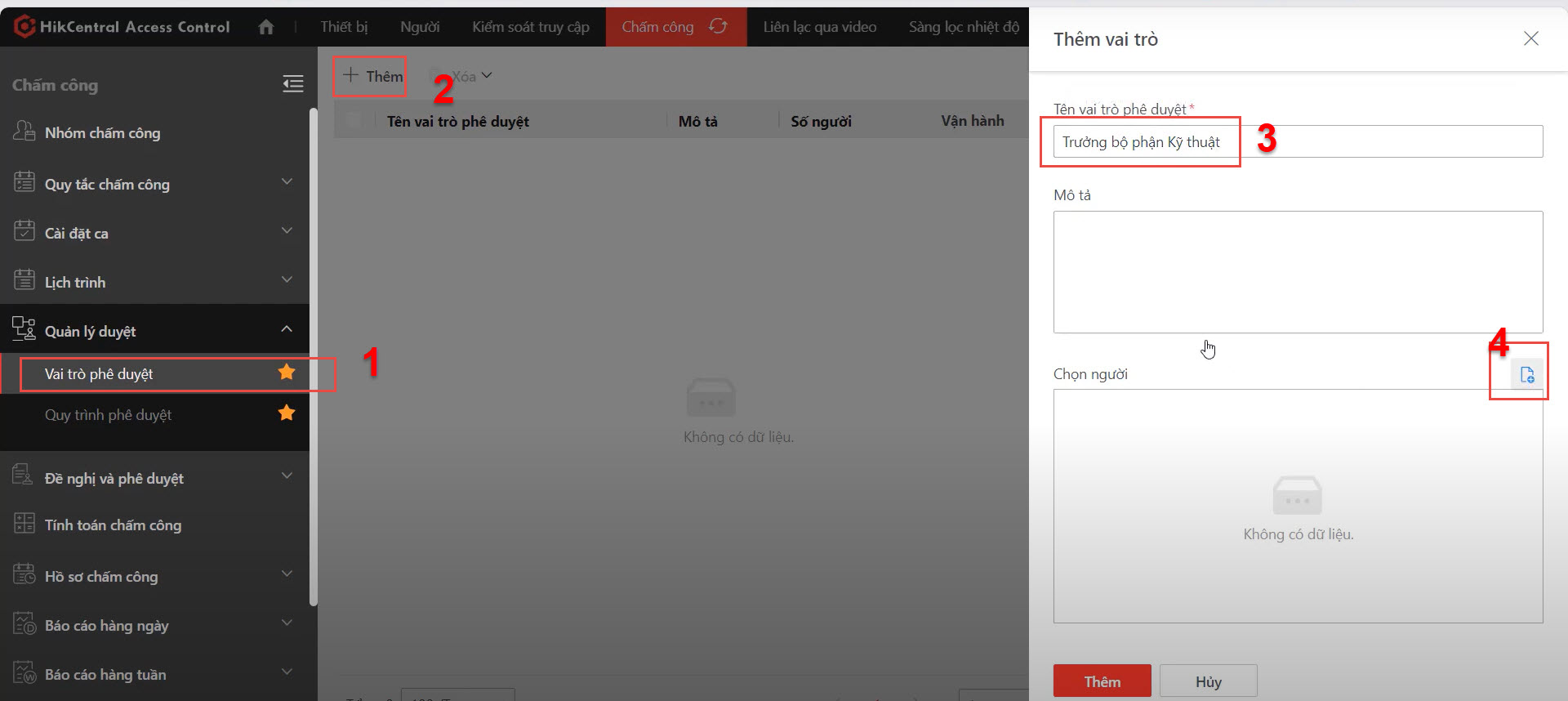This screenshot has width=1568, height=701.
Task: Collapse the Quản lý duyệt section
Action: tap(287, 328)
